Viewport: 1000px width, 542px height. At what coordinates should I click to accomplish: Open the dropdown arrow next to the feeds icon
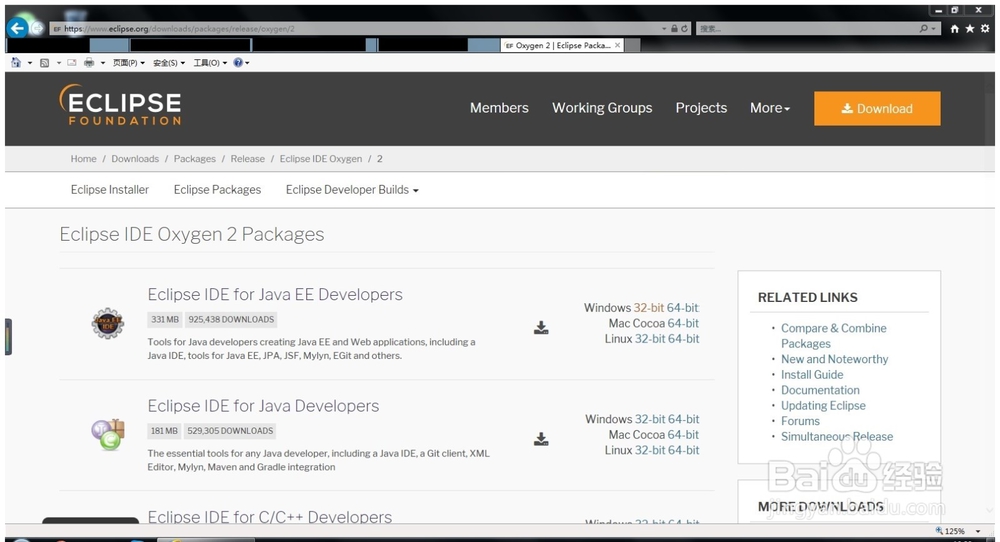click(59, 62)
